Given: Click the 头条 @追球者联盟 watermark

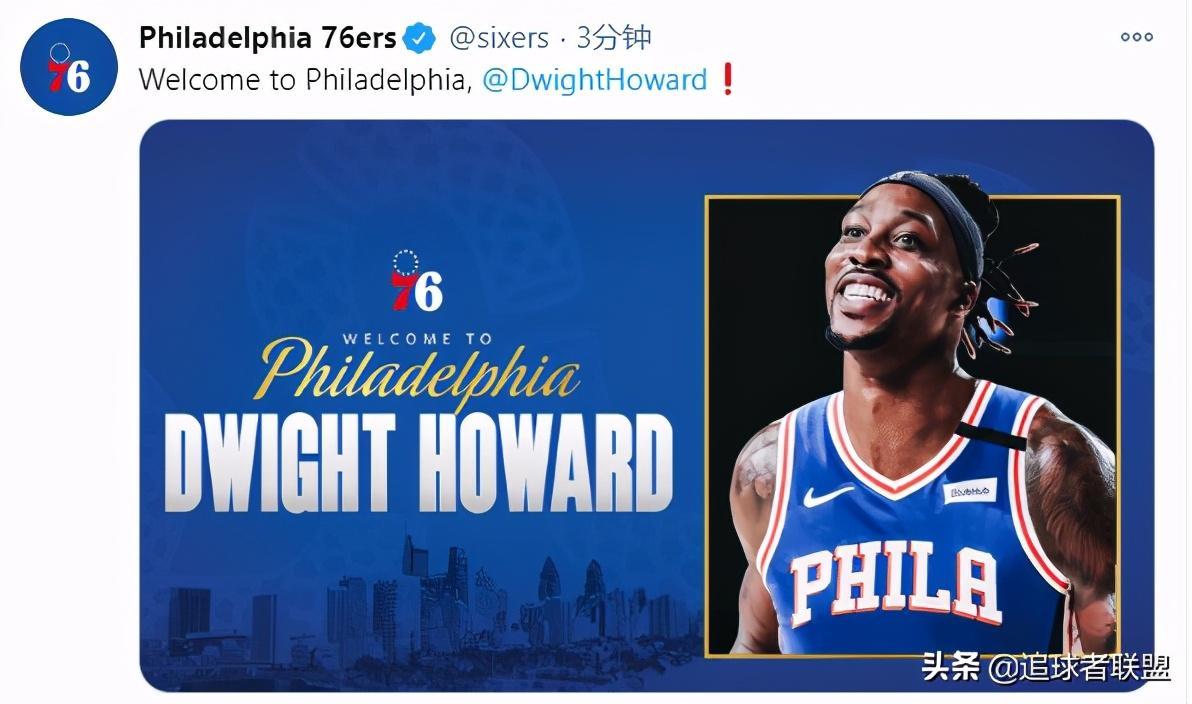Looking at the screenshot, I should point(1046,668).
